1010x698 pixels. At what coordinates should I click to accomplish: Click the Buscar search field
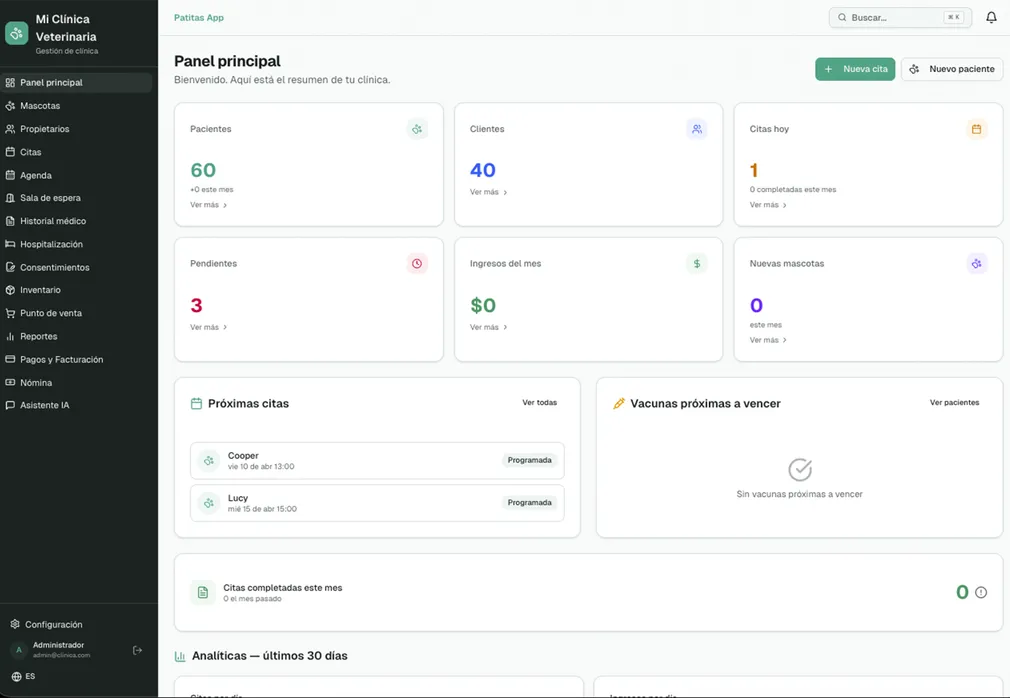pyautogui.click(x=895, y=17)
